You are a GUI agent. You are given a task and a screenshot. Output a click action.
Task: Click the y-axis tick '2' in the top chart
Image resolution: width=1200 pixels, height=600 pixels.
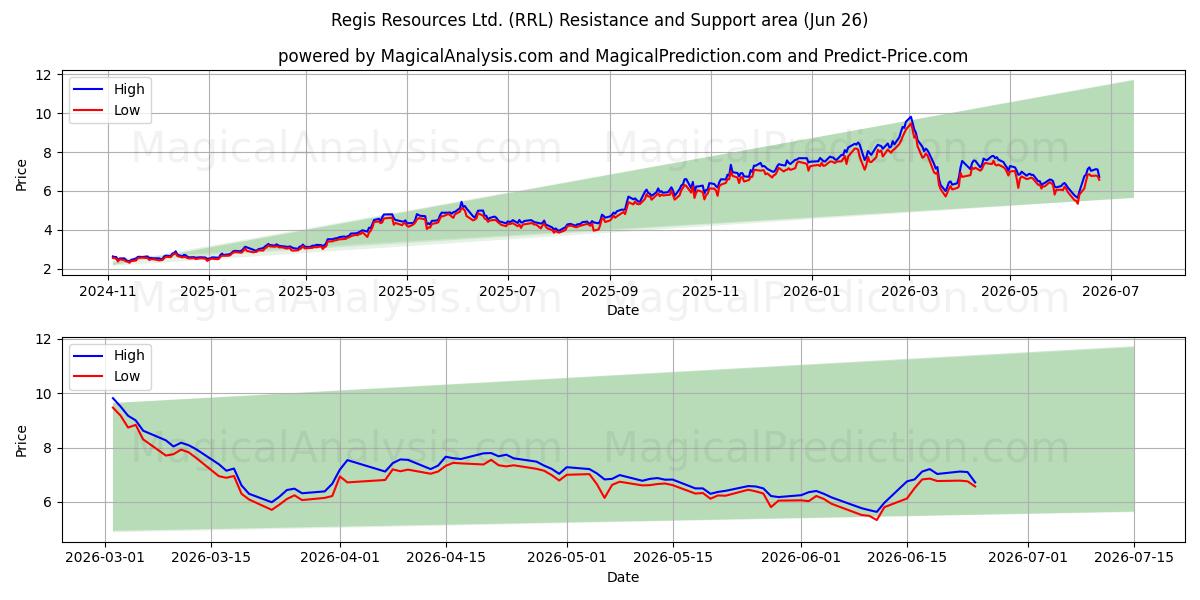pyautogui.click(x=48, y=269)
